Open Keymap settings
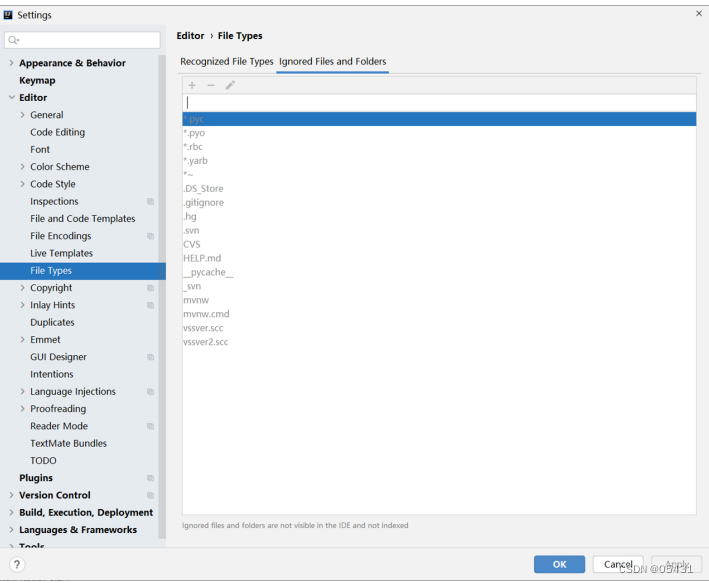 (37, 81)
